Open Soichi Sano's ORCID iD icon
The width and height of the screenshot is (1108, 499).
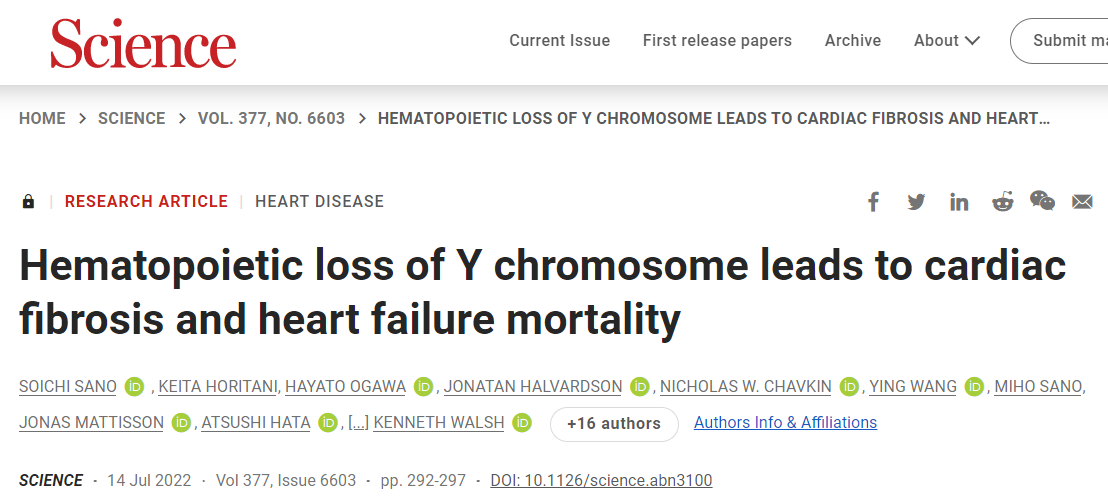click(135, 387)
